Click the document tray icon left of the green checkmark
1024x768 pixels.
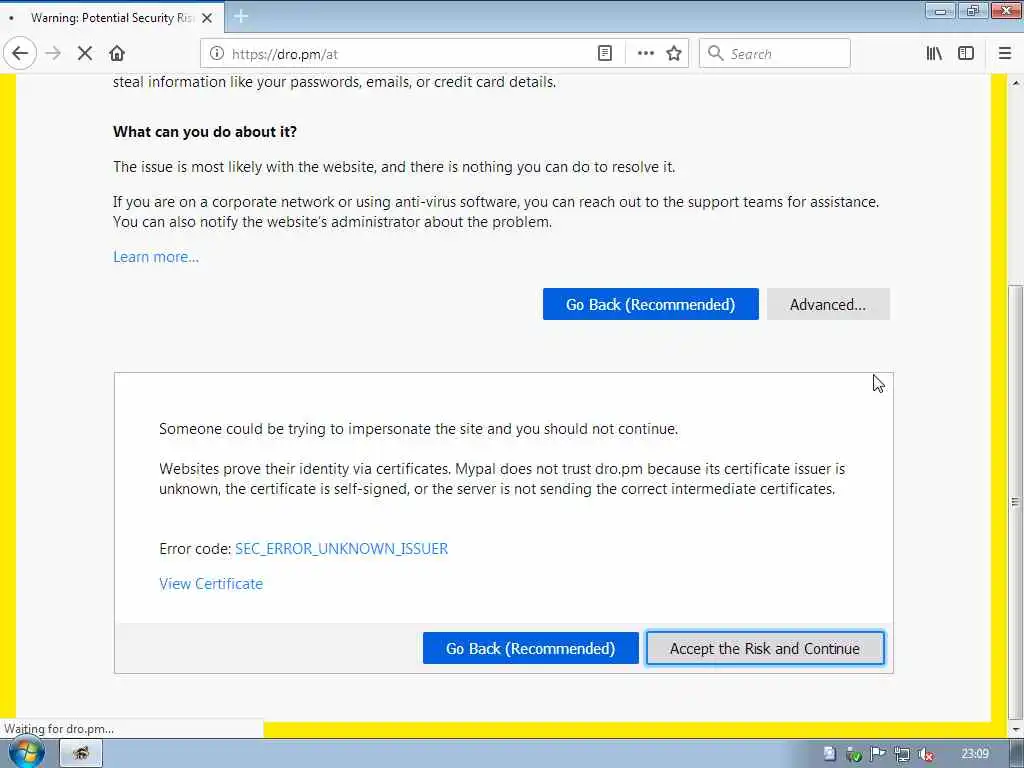829,754
